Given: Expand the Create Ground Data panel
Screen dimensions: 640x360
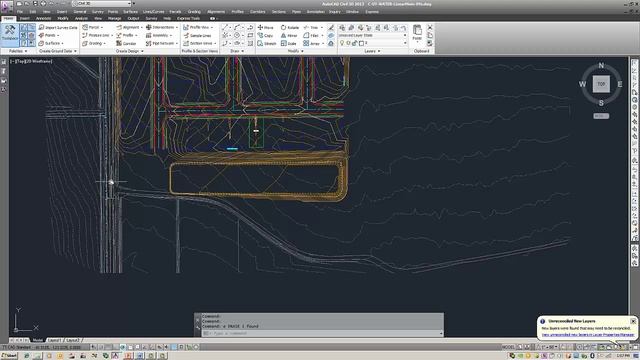Looking at the screenshot, I should tap(58, 51).
